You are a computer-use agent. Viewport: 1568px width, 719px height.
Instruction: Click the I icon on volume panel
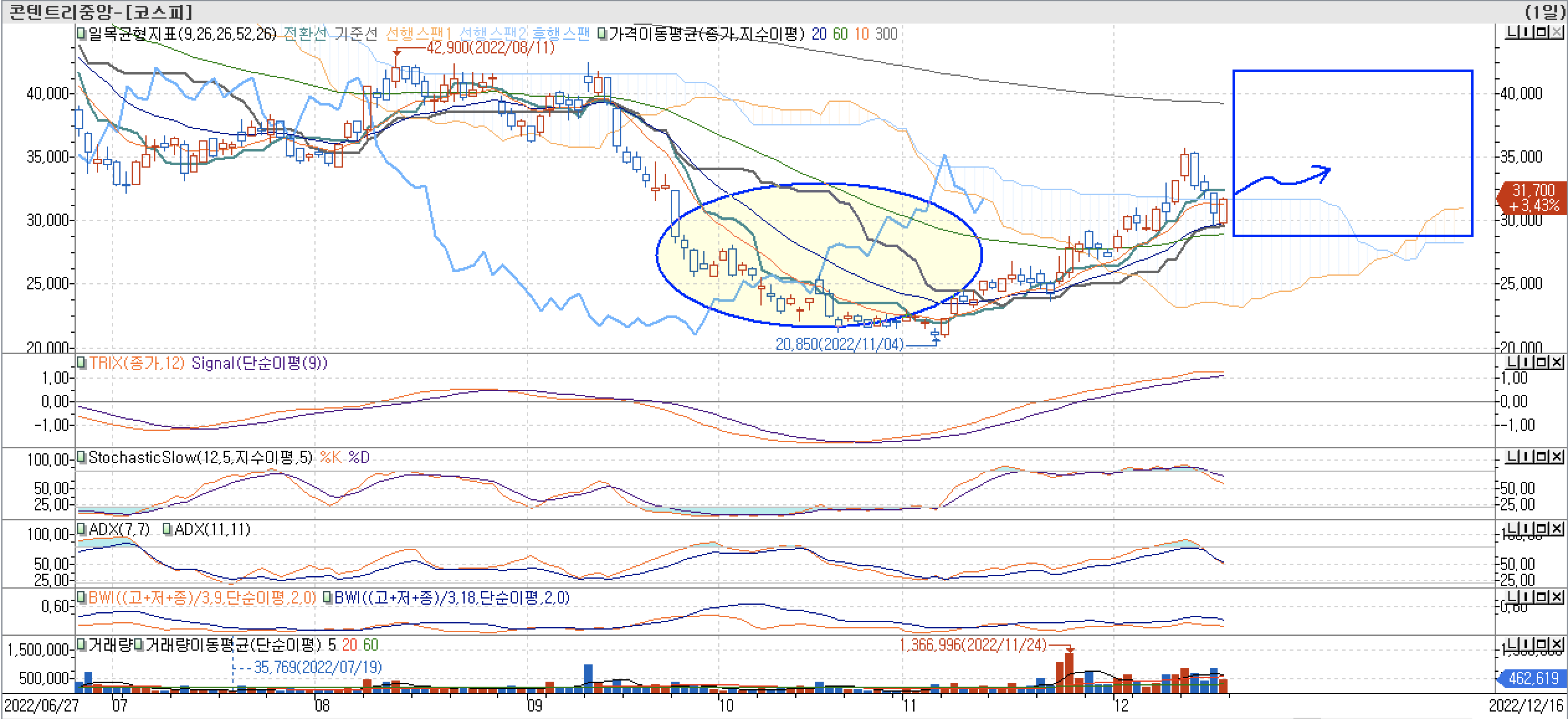tap(1526, 645)
